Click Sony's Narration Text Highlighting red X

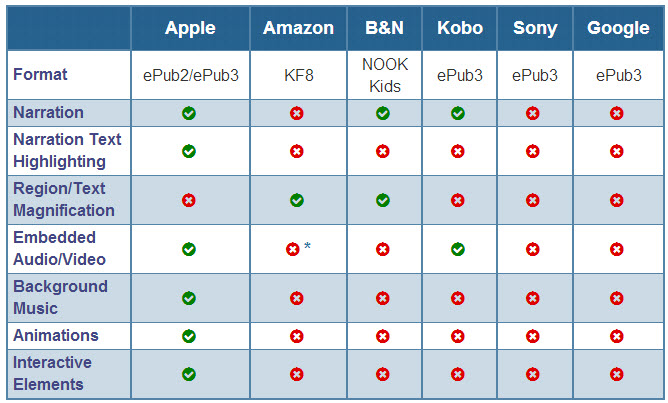(x=533, y=151)
